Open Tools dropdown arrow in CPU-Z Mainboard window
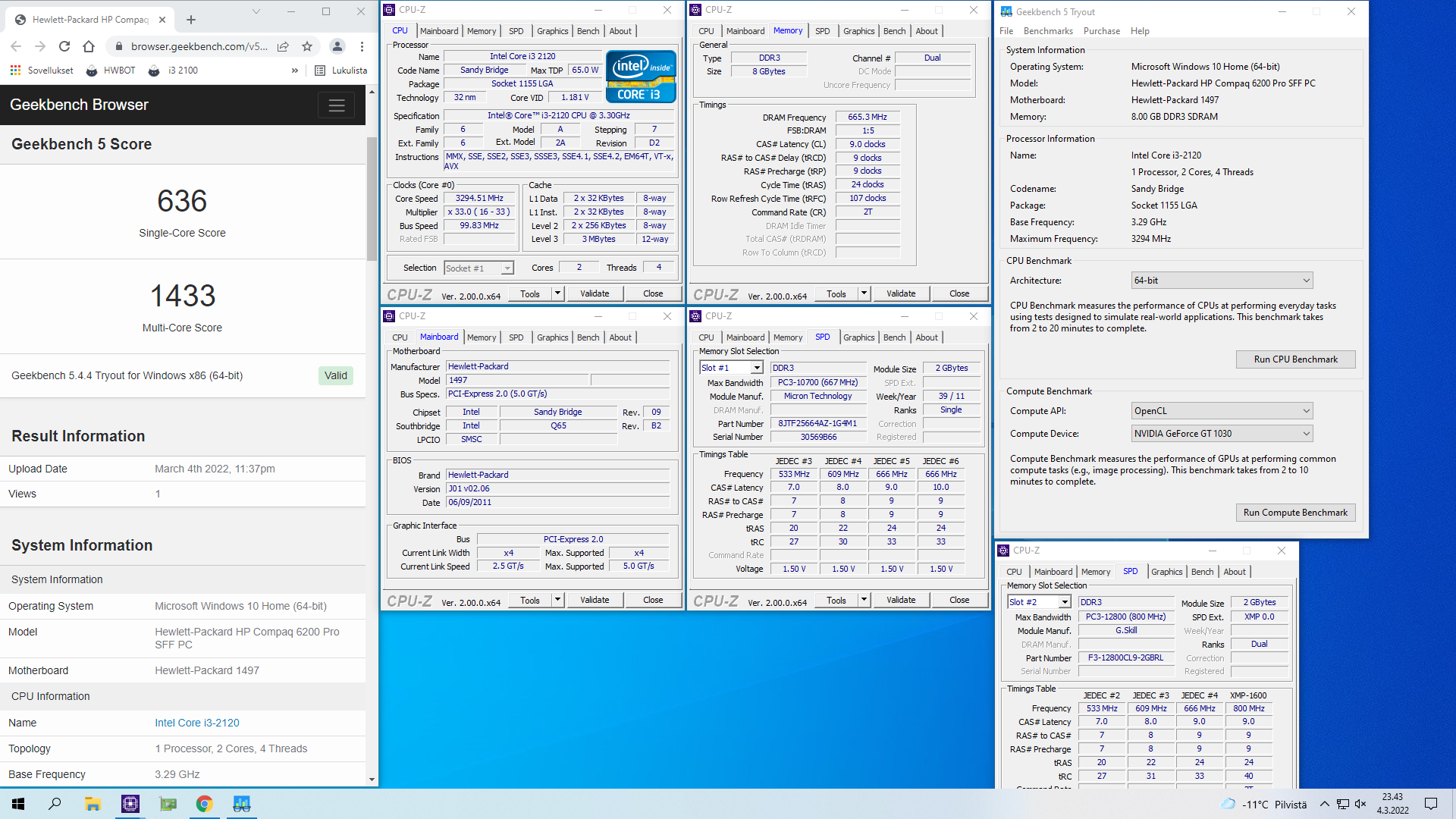Screen dimensions: 1456x819 [x=557, y=600]
